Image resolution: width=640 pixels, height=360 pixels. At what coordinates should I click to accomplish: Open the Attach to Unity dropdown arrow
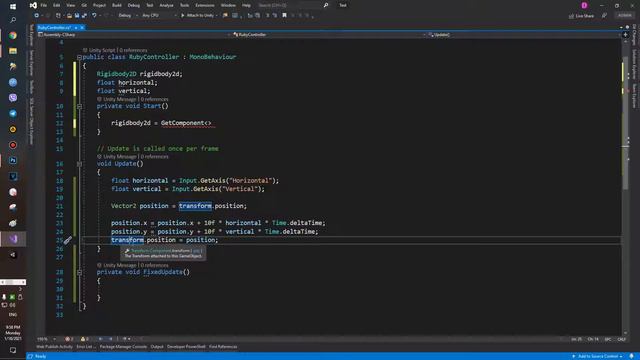click(217, 16)
